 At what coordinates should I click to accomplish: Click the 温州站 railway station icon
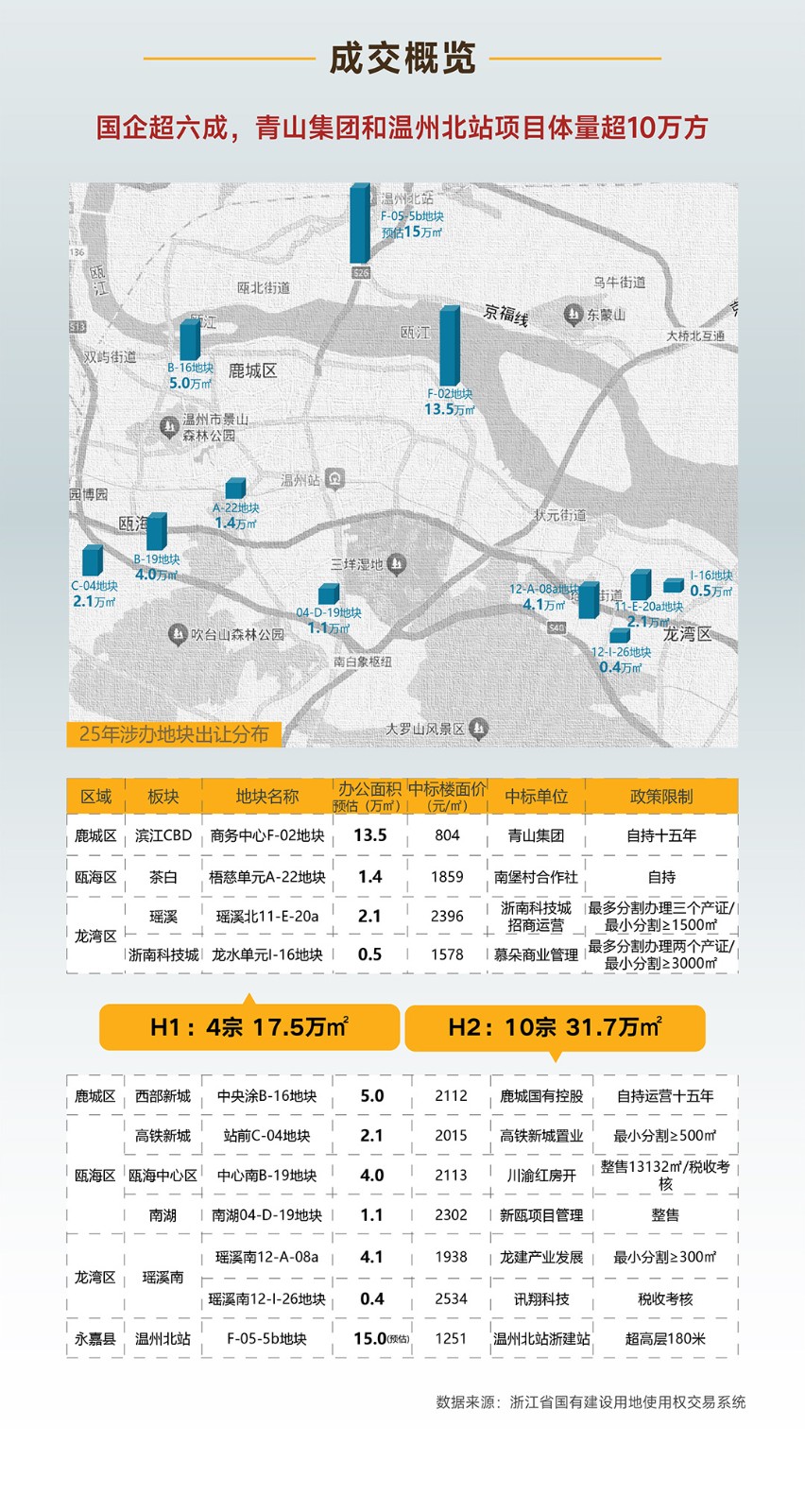(334, 479)
